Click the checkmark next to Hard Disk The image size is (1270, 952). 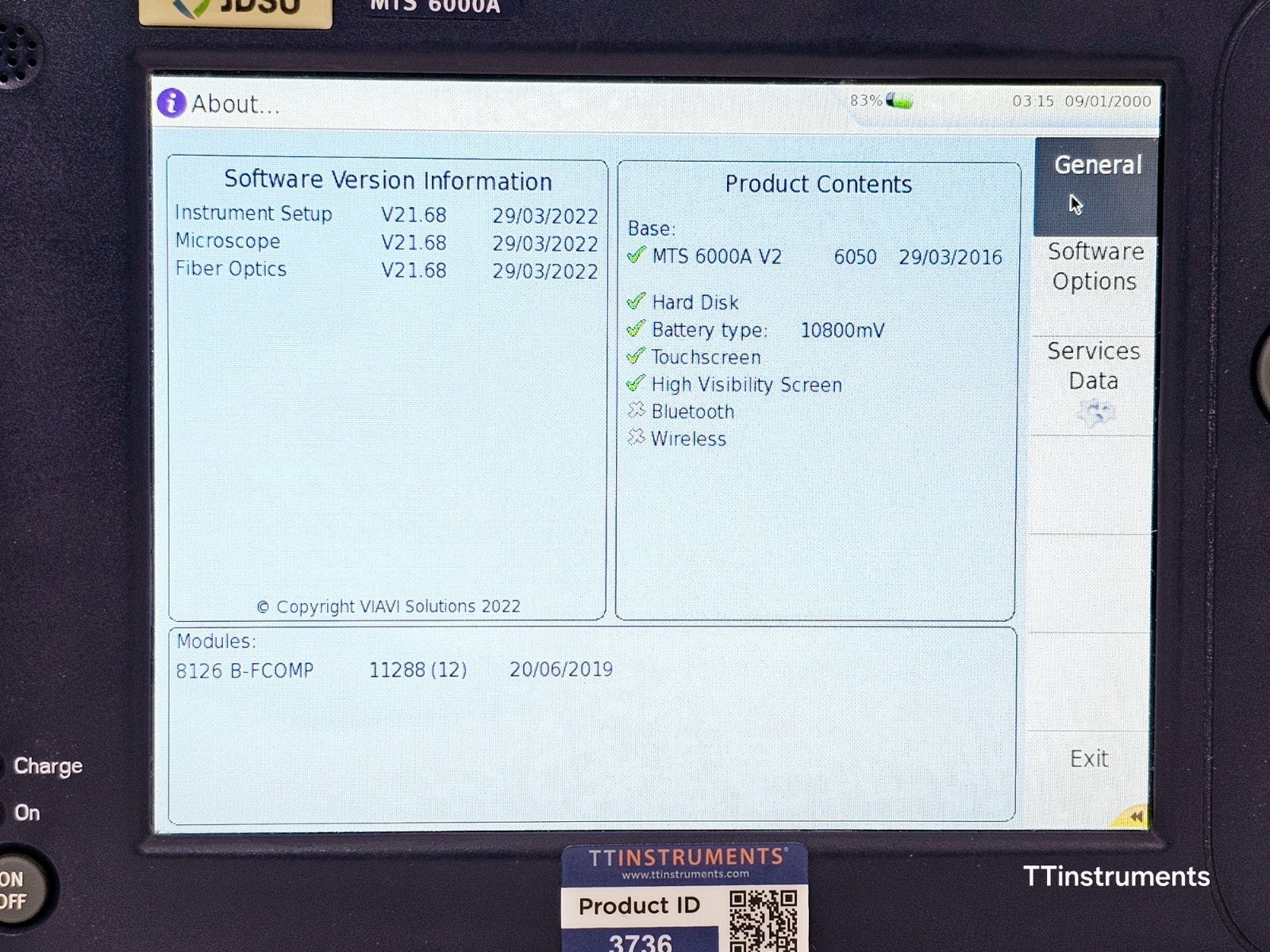click(636, 301)
